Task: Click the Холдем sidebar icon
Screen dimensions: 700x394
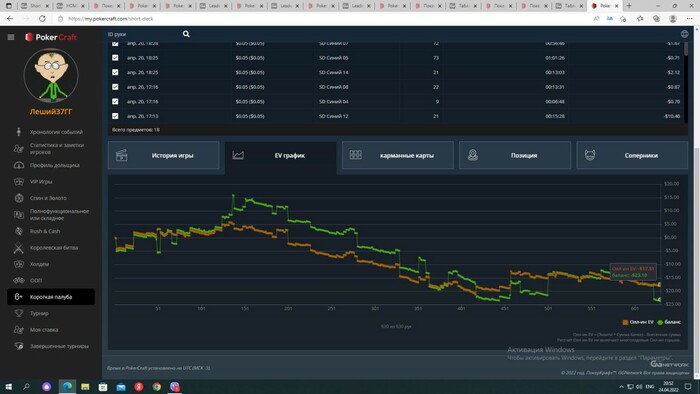Action: point(19,264)
